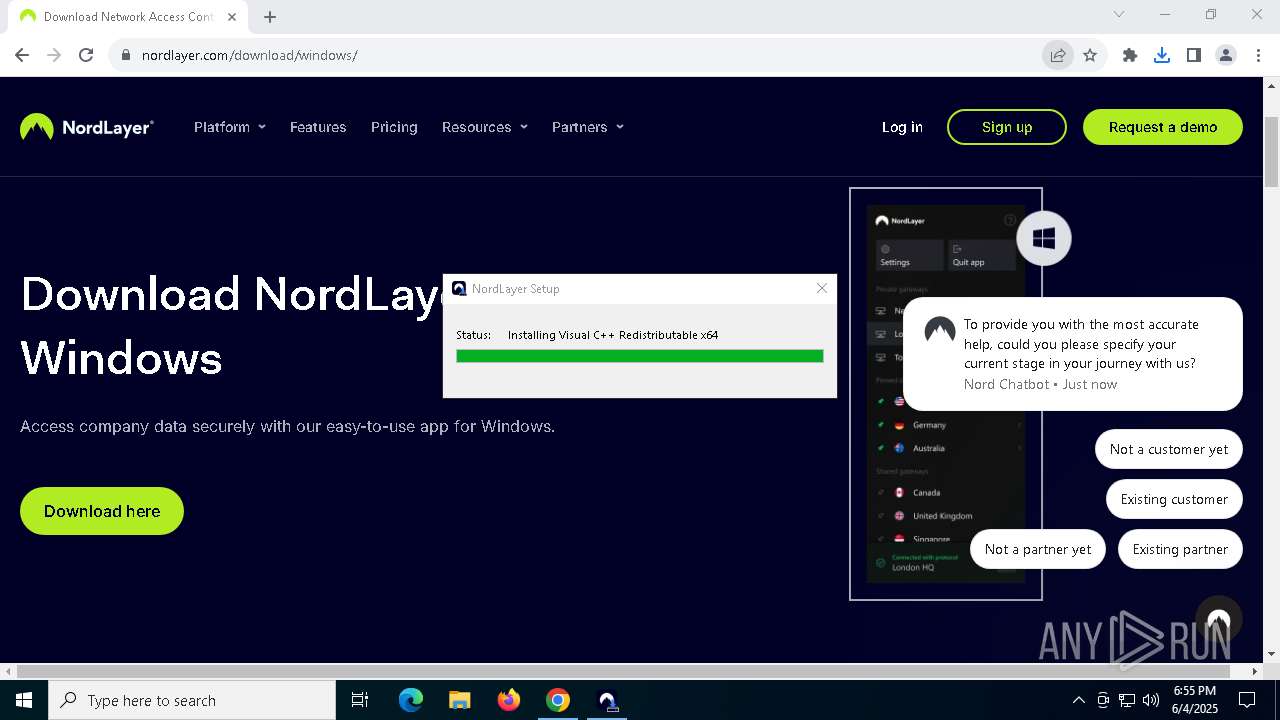Open the network icon in the tray
The image size is (1280, 720).
point(1127,700)
